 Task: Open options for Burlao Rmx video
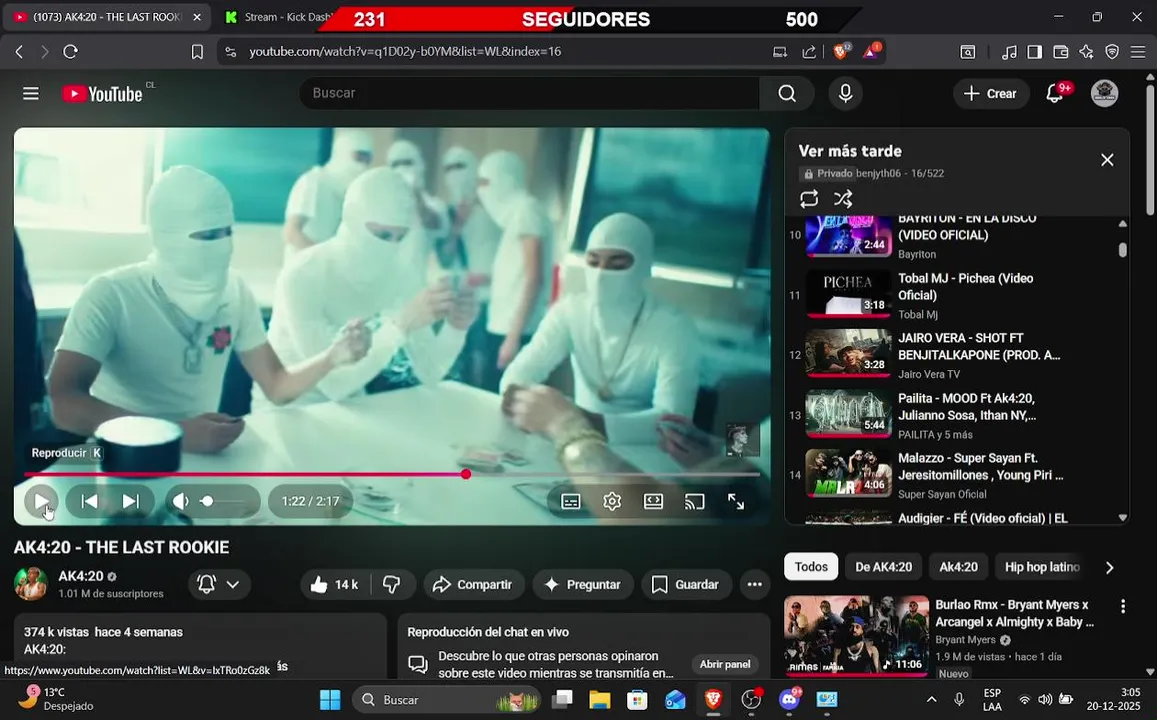pyautogui.click(x=1122, y=606)
